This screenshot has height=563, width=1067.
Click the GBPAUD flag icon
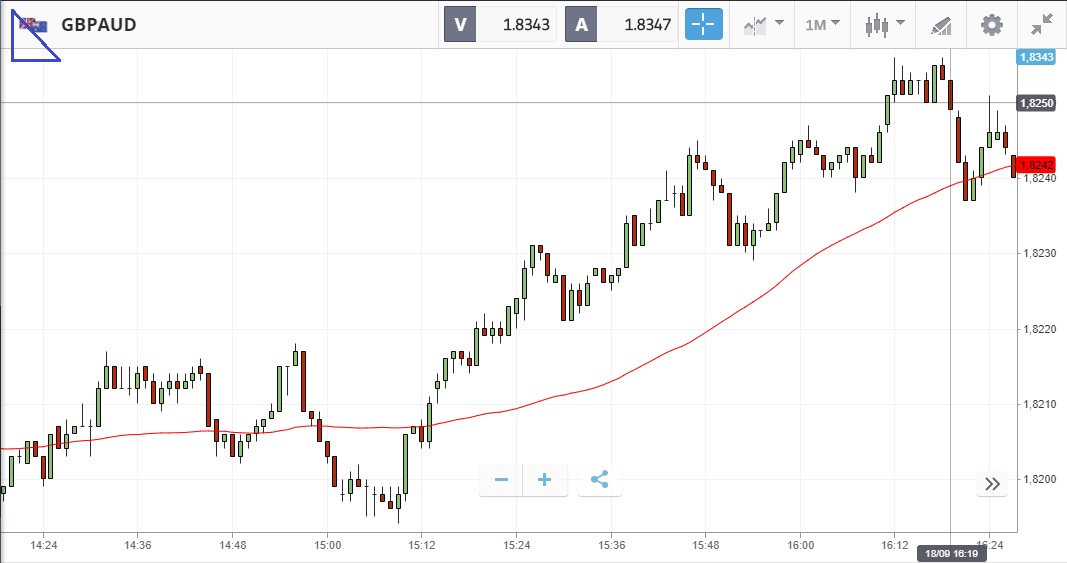coord(35,24)
